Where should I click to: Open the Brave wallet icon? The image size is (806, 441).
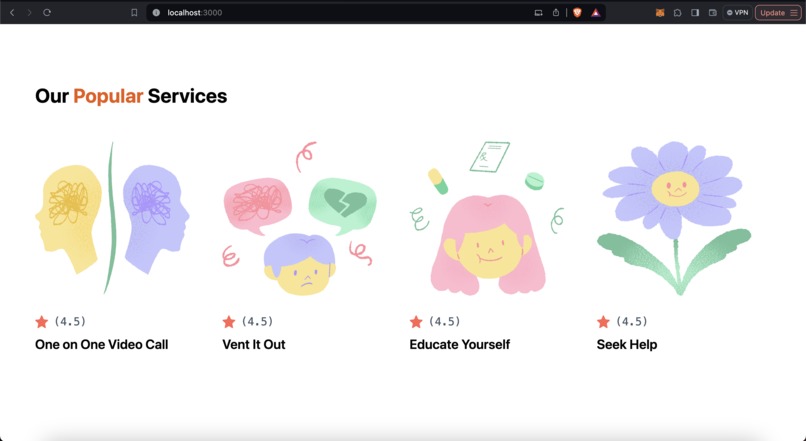pyautogui.click(x=712, y=12)
